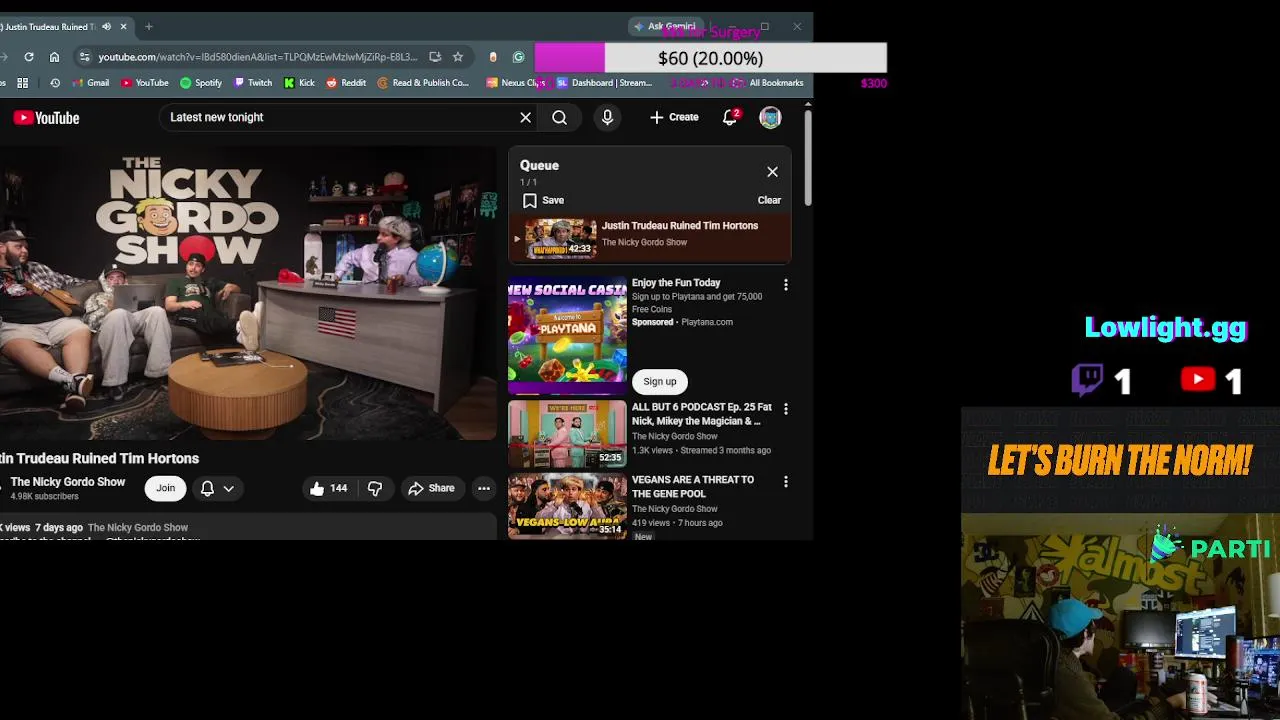Viewport: 1280px width, 720px height.
Task: Open options for VEGANS ARE A THREAT video
Action: pos(786,481)
